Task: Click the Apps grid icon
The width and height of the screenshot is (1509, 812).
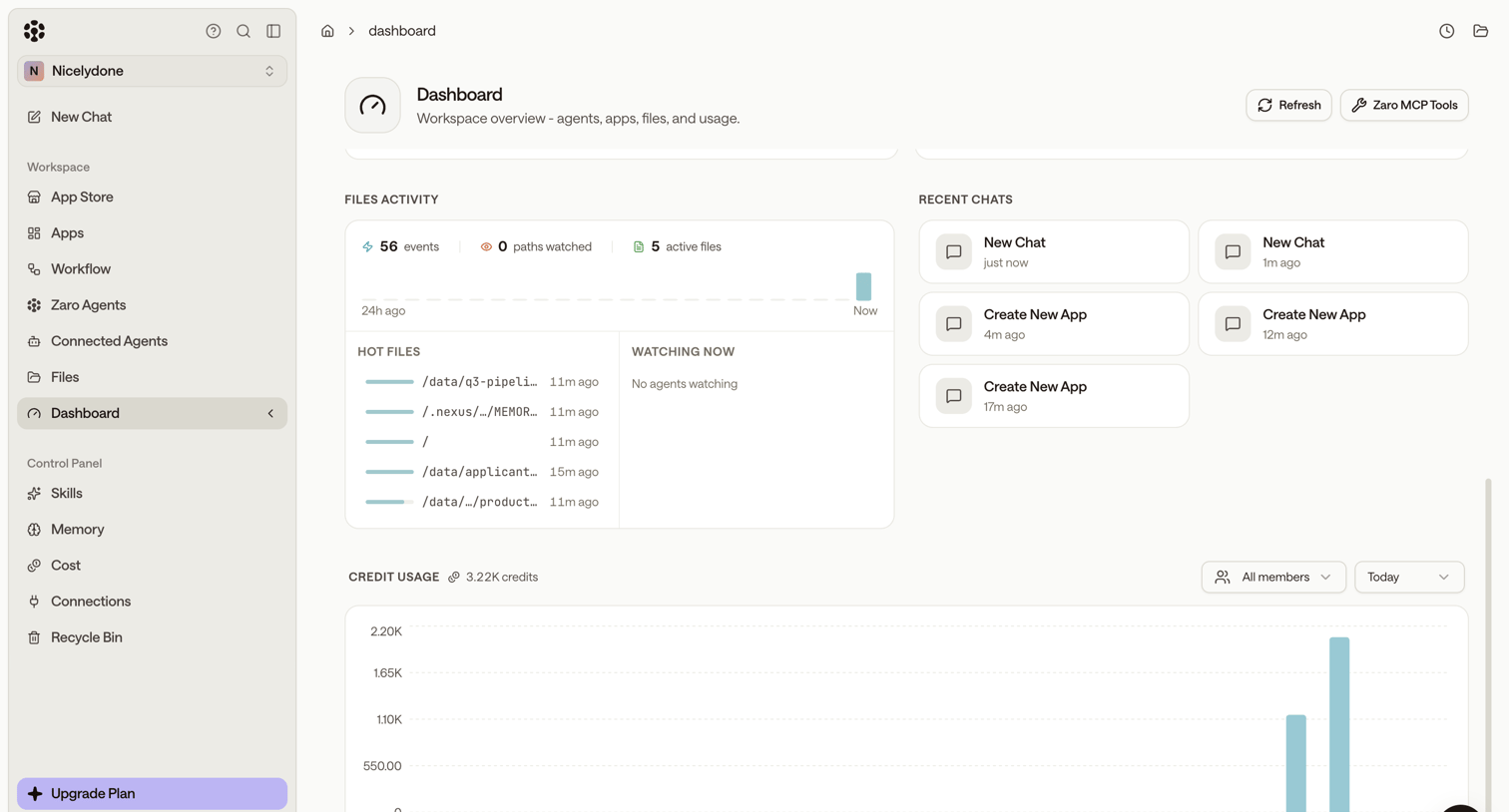Action: point(34,233)
